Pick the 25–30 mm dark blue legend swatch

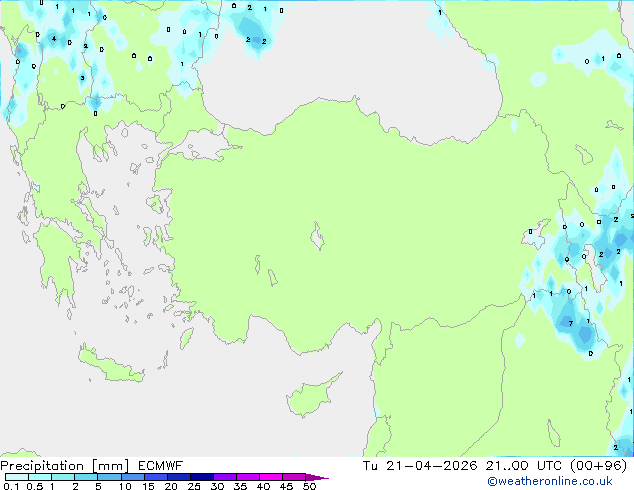tap(201, 477)
